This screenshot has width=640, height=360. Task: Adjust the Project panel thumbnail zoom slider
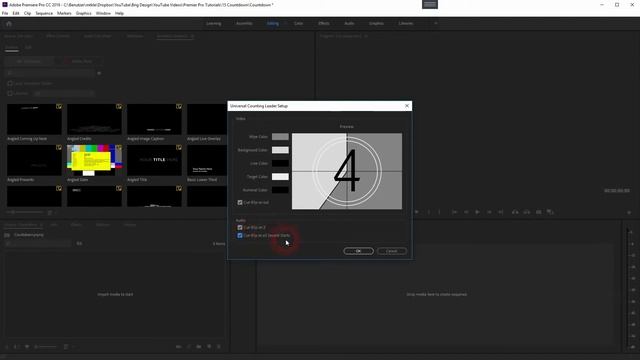[x=47, y=347]
